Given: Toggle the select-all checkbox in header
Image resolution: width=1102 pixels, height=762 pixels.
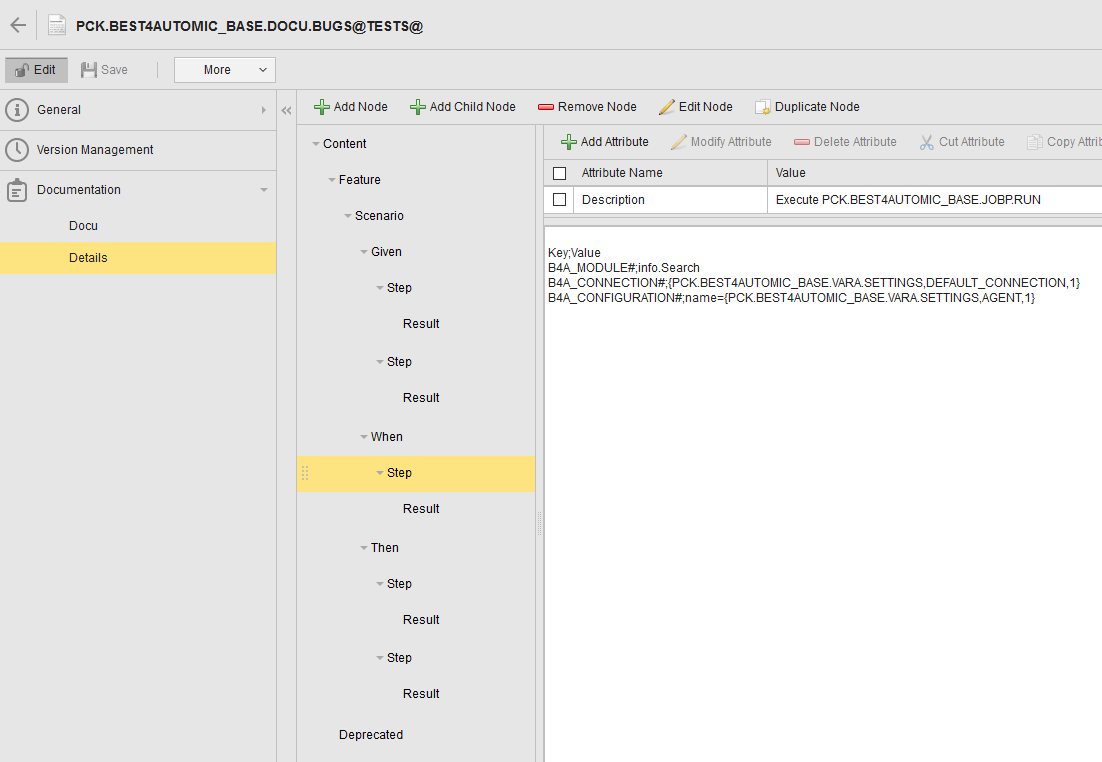Looking at the screenshot, I should coord(559,173).
